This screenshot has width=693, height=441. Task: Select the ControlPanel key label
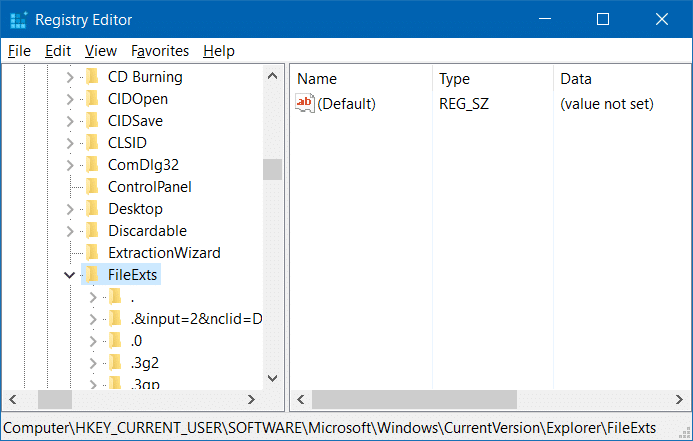point(150,187)
